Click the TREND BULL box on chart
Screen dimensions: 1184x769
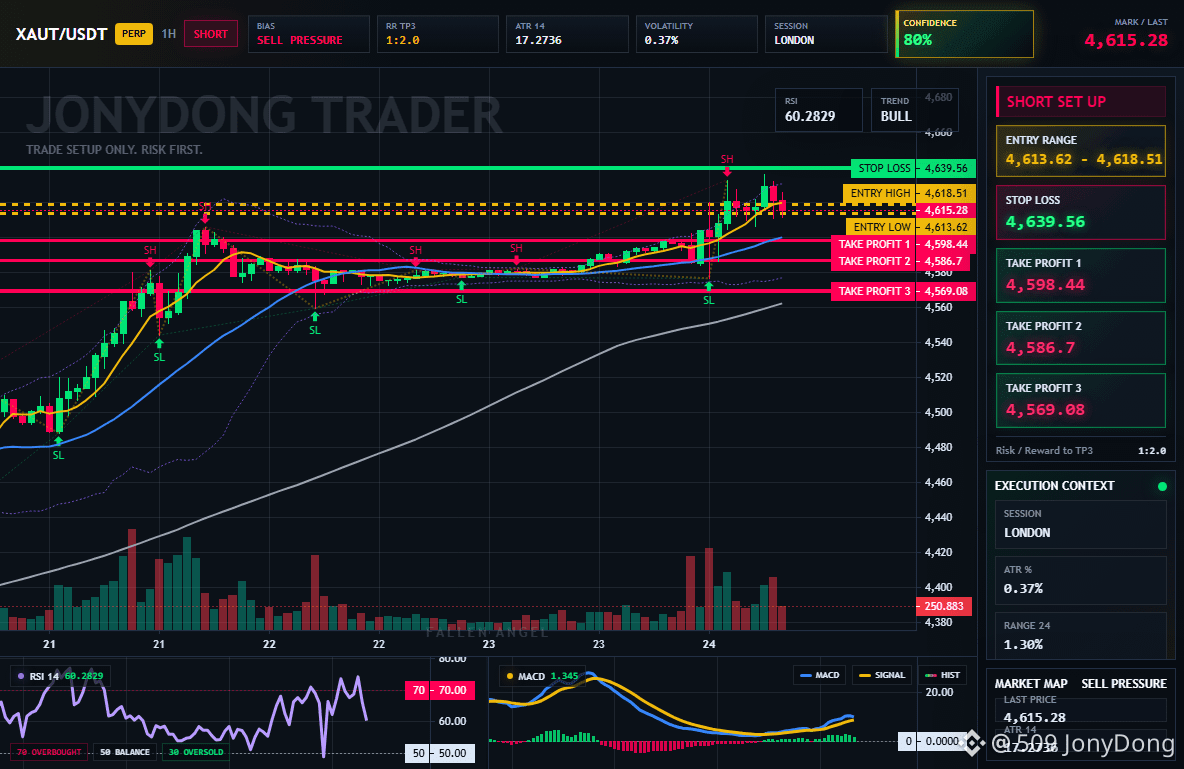click(914, 110)
